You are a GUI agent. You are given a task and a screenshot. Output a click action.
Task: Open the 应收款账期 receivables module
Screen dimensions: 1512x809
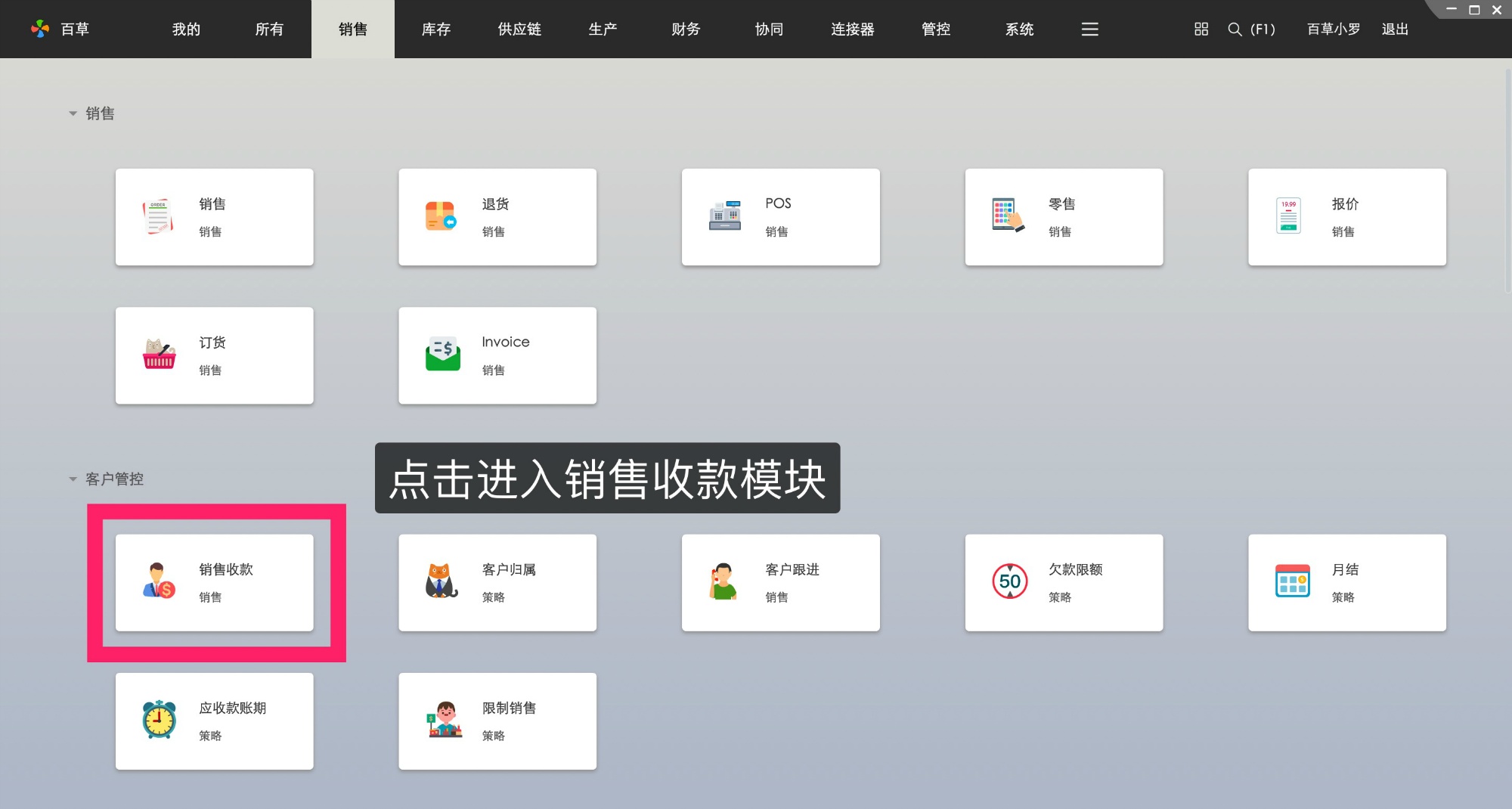click(x=215, y=721)
